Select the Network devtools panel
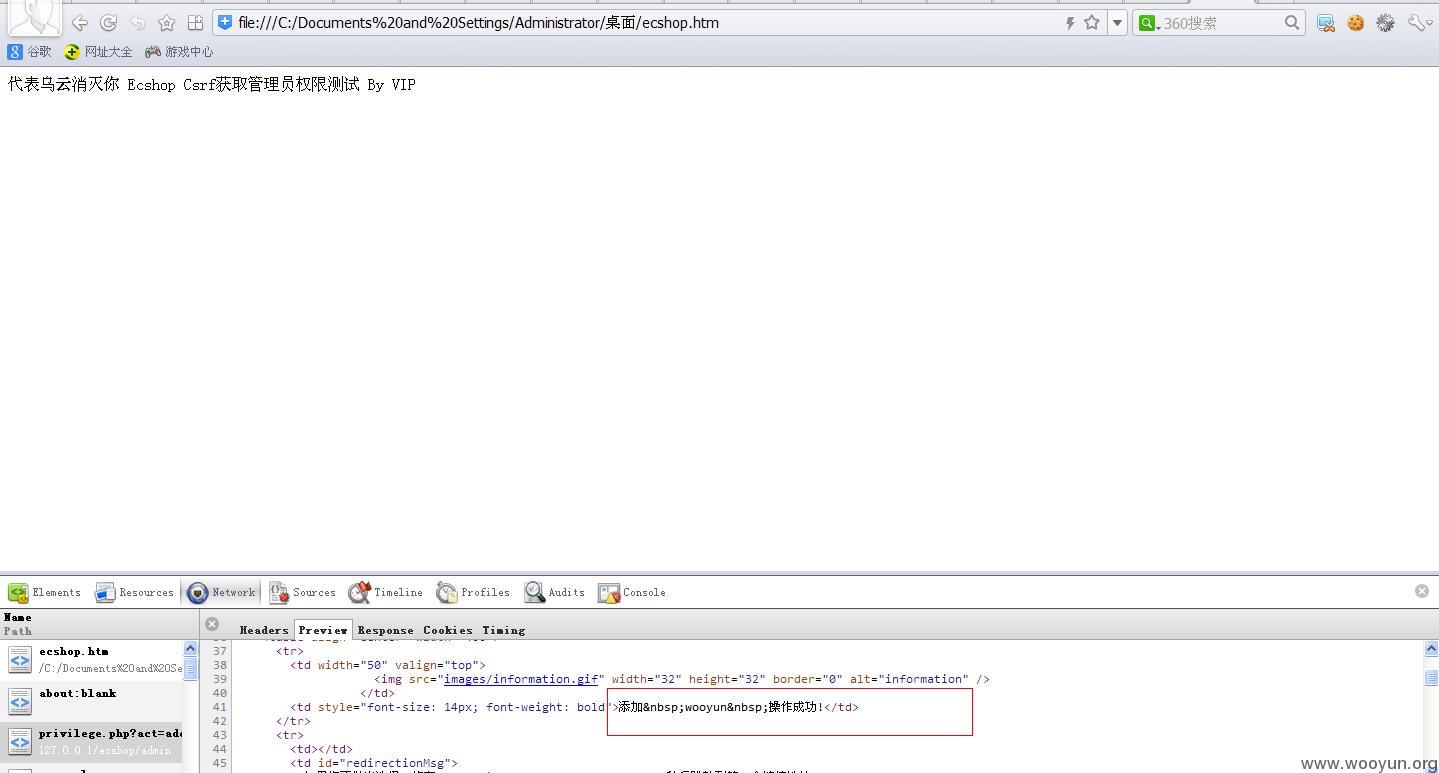 (x=222, y=592)
